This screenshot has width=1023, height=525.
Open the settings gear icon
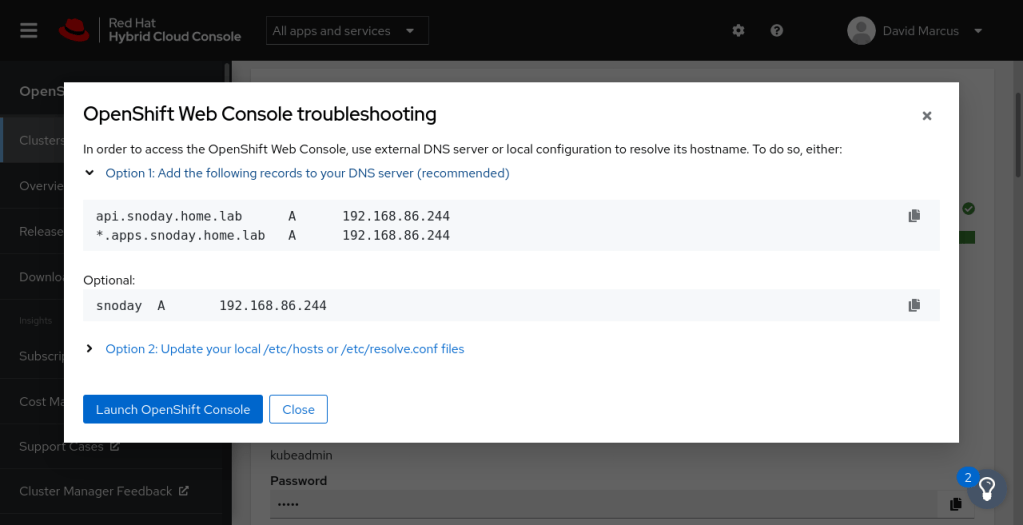point(738,31)
